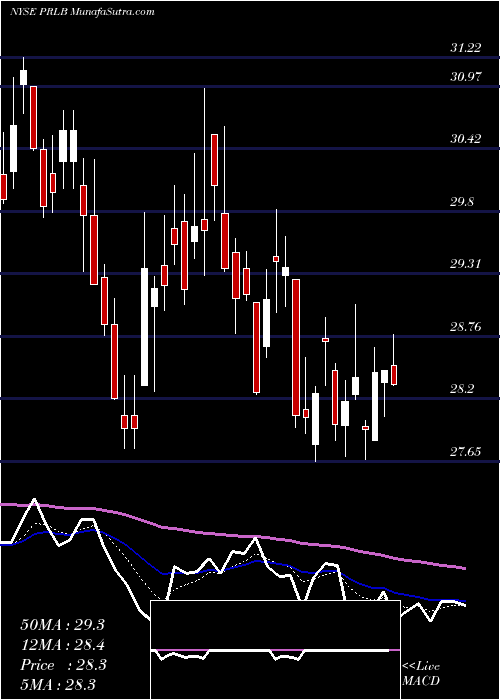Click inside the MACD histogram panel
500x700 pixels.
pyautogui.click(x=275, y=650)
